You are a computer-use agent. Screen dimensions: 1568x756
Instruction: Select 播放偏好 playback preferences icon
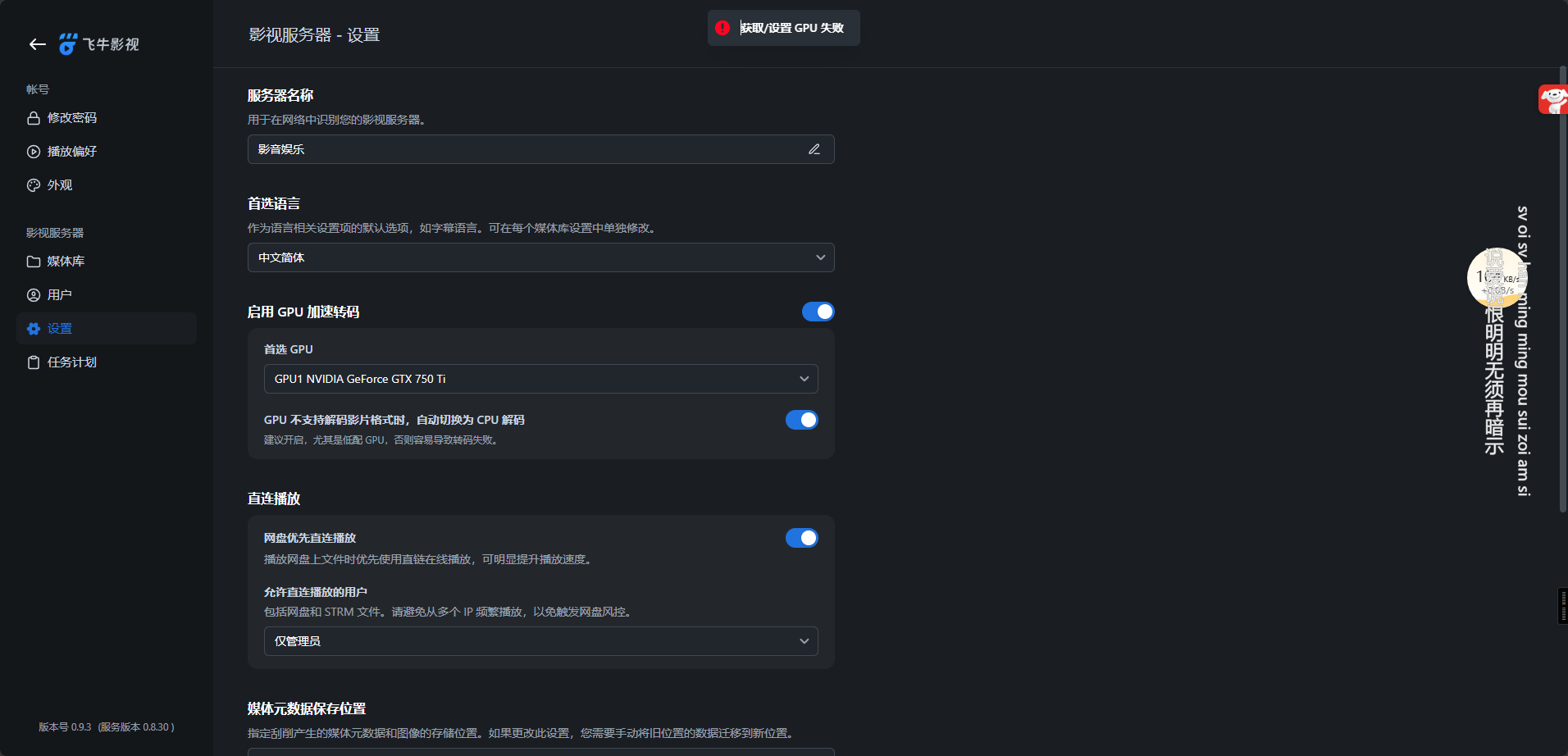click(34, 151)
